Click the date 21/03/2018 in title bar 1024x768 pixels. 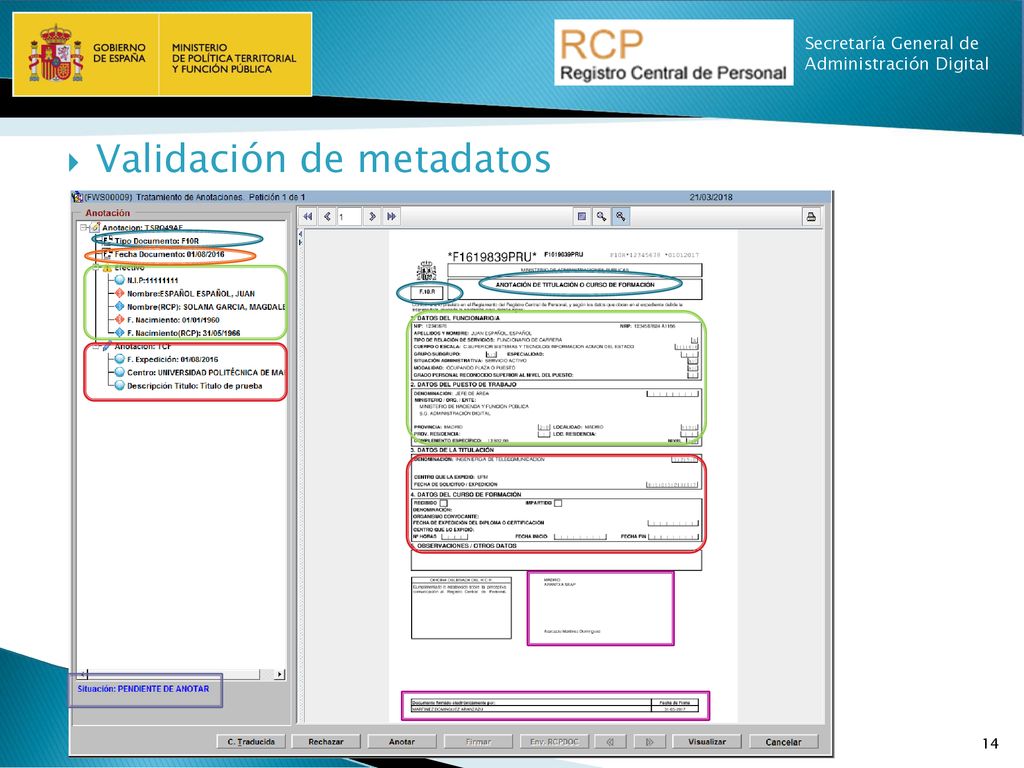tap(711, 197)
